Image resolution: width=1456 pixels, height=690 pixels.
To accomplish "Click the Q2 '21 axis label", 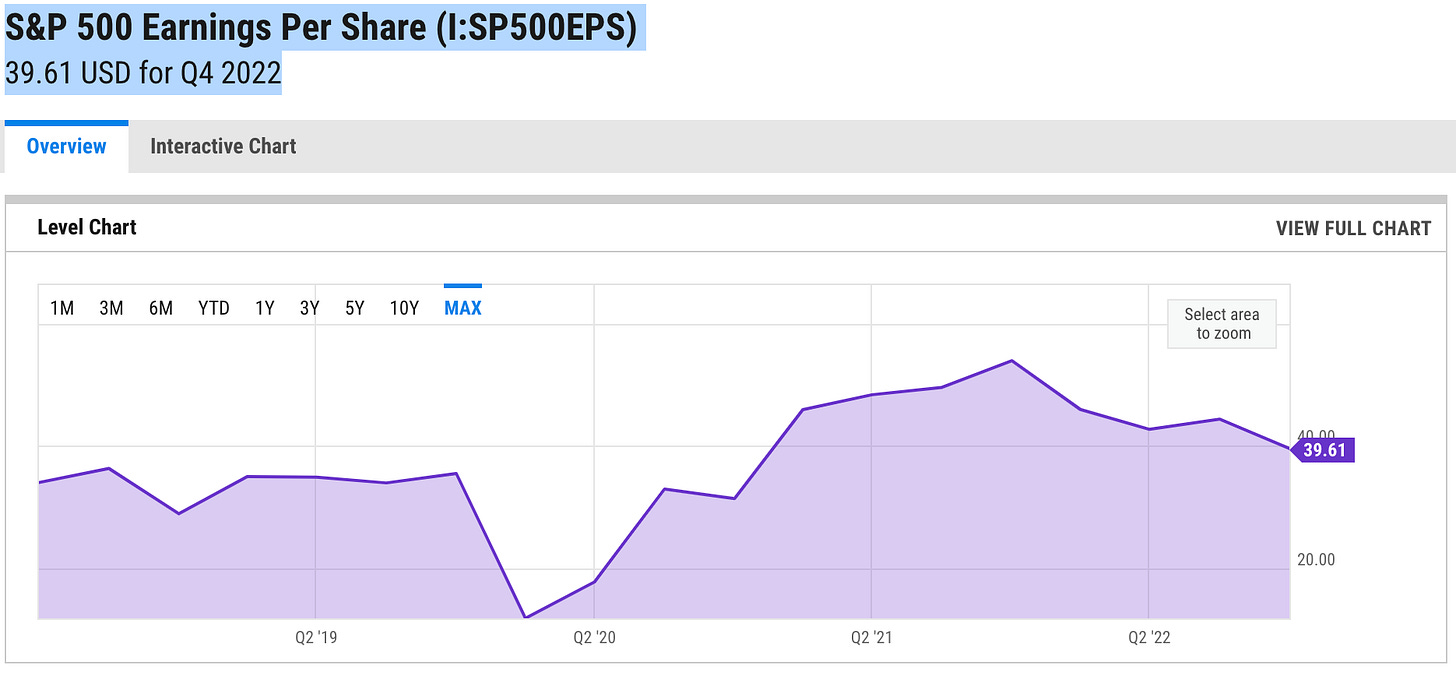I will point(872,637).
